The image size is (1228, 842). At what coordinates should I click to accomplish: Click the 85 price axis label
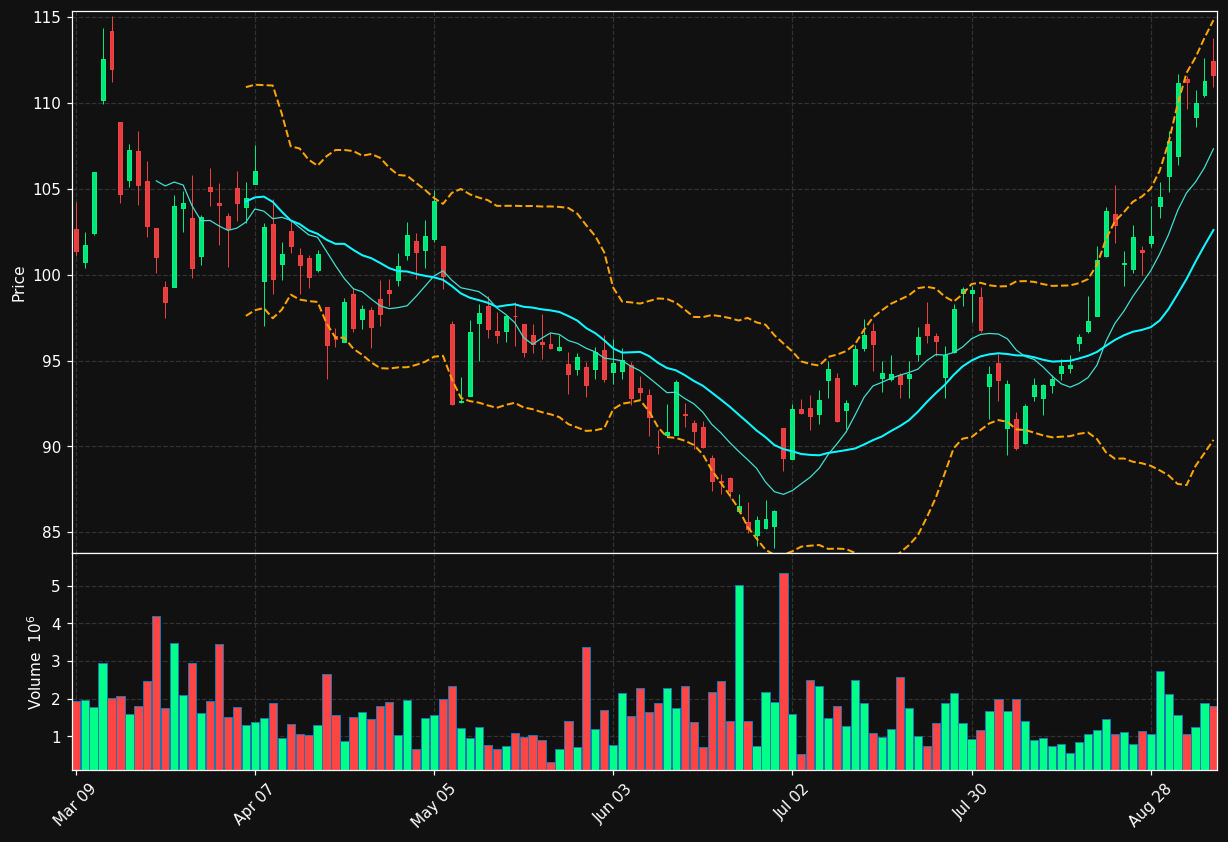pyautogui.click(x=51, y=533)
